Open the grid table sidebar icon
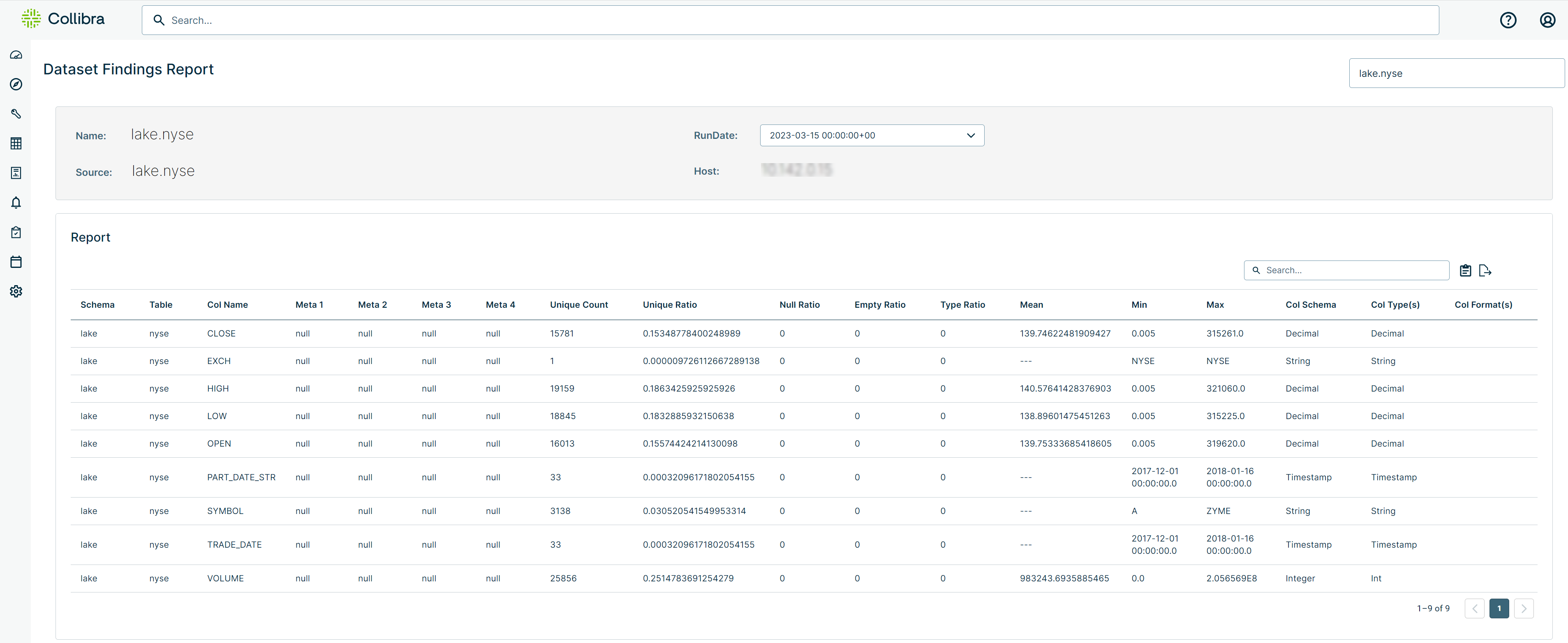 point(16,143)
